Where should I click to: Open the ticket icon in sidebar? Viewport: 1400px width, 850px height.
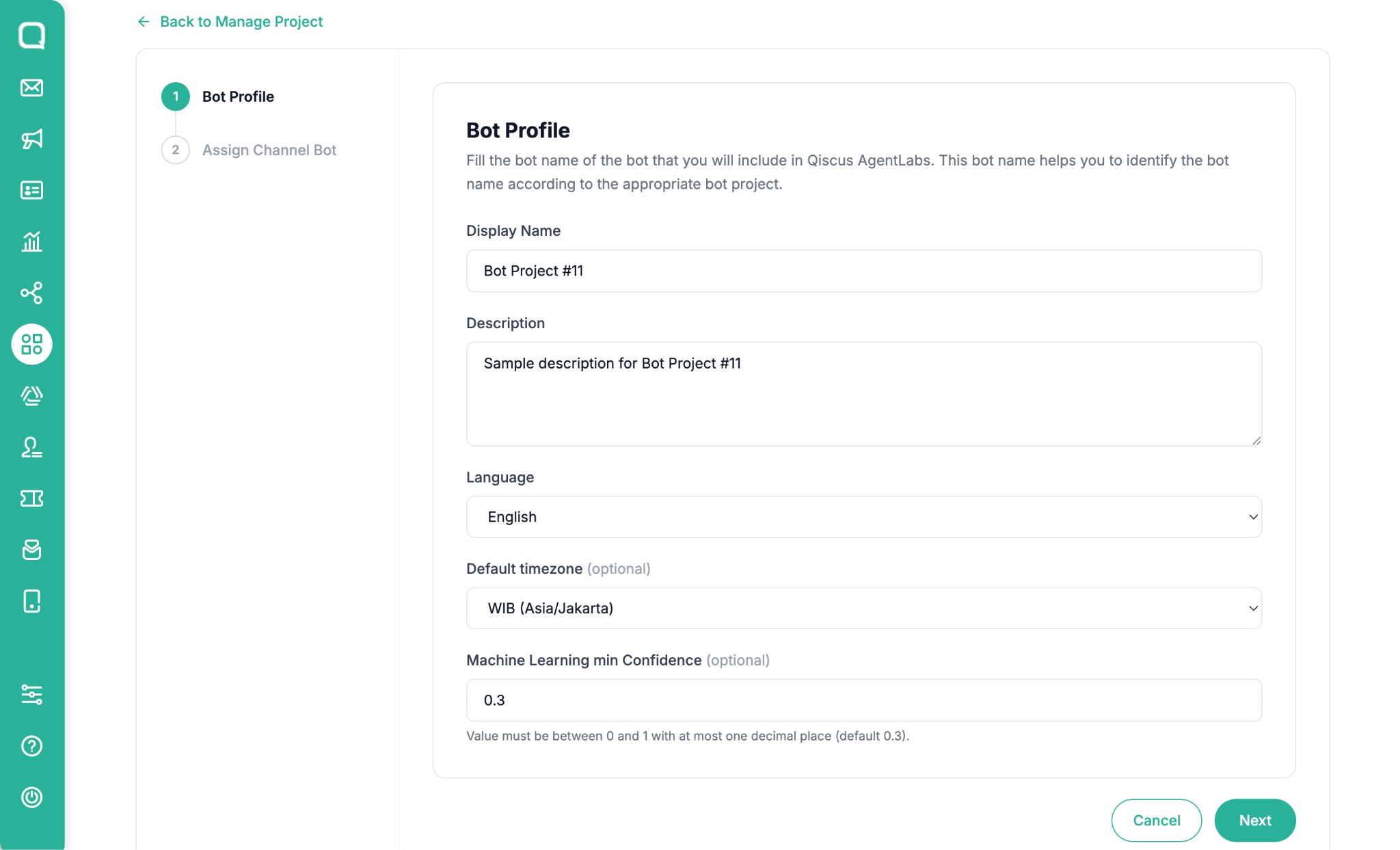click(31, 499)
